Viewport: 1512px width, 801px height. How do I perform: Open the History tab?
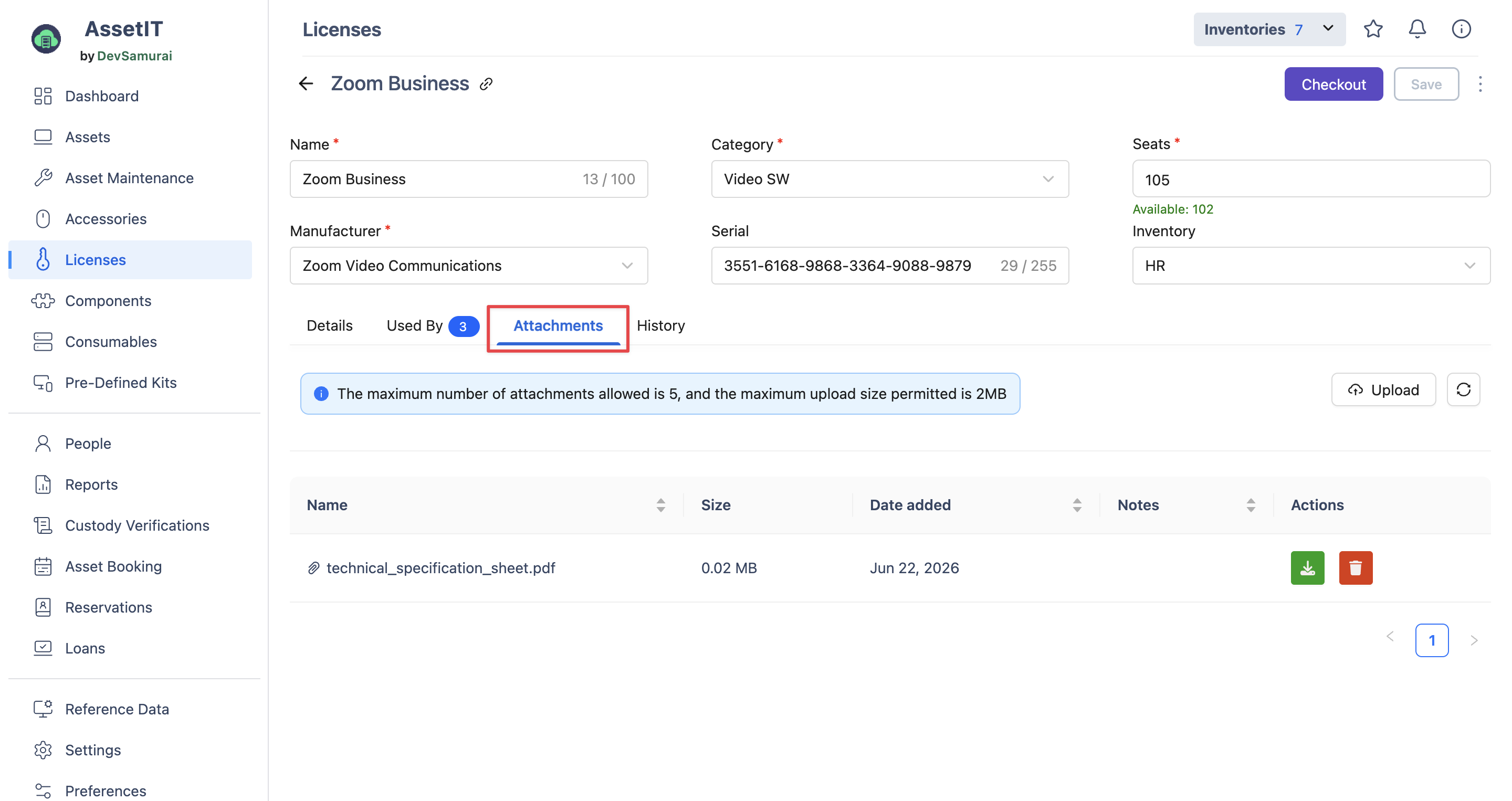(x=660, y=325)
